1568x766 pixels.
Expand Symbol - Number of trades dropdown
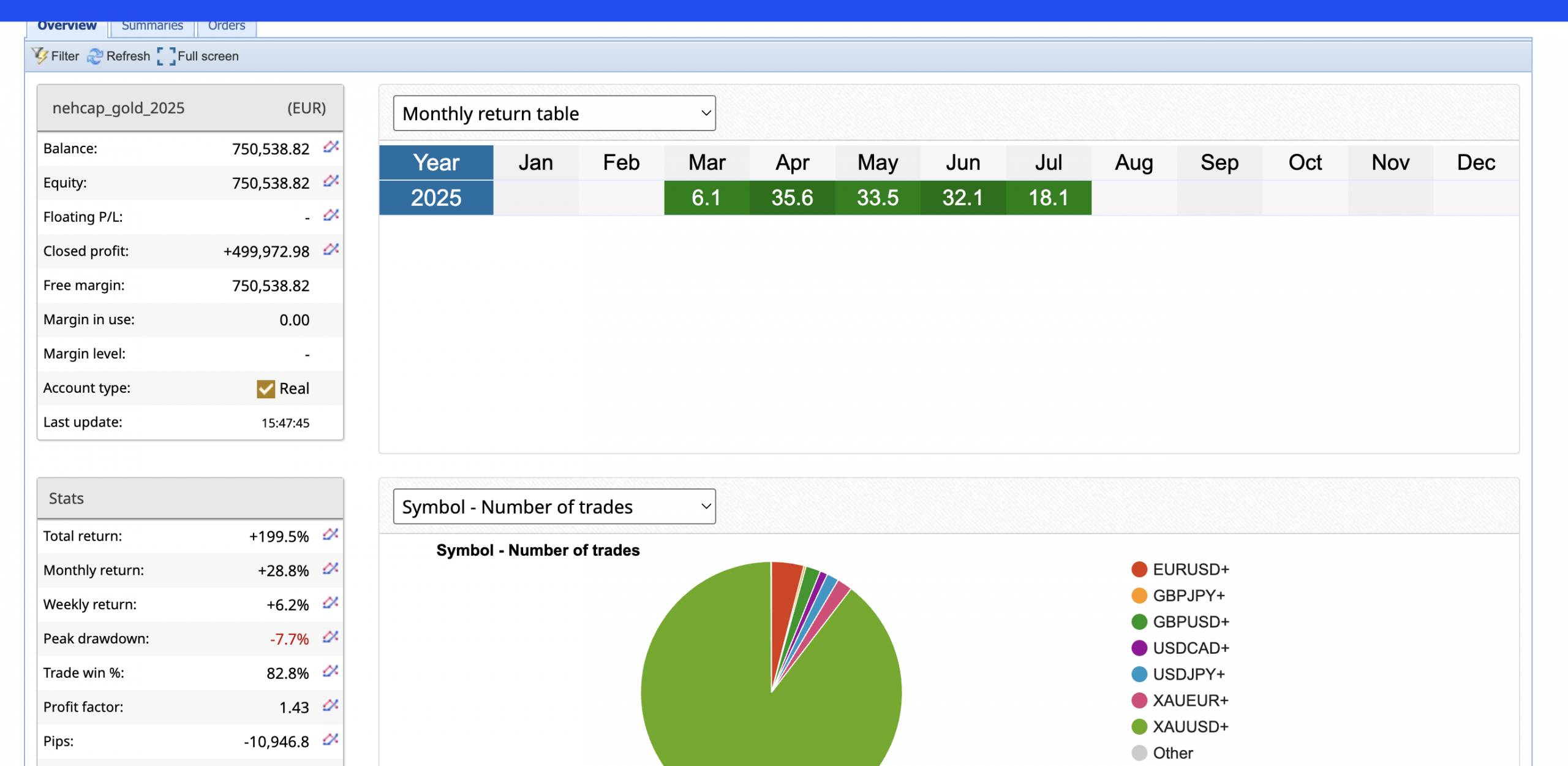[x=554, y=507]
